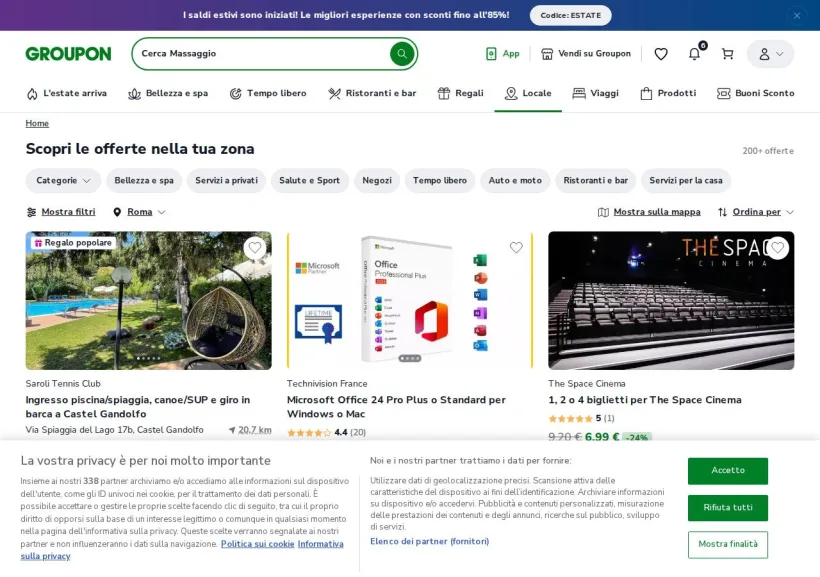Open Tempo libero navigation item
Screen dimensions: 820x577
tap(268, 93)
